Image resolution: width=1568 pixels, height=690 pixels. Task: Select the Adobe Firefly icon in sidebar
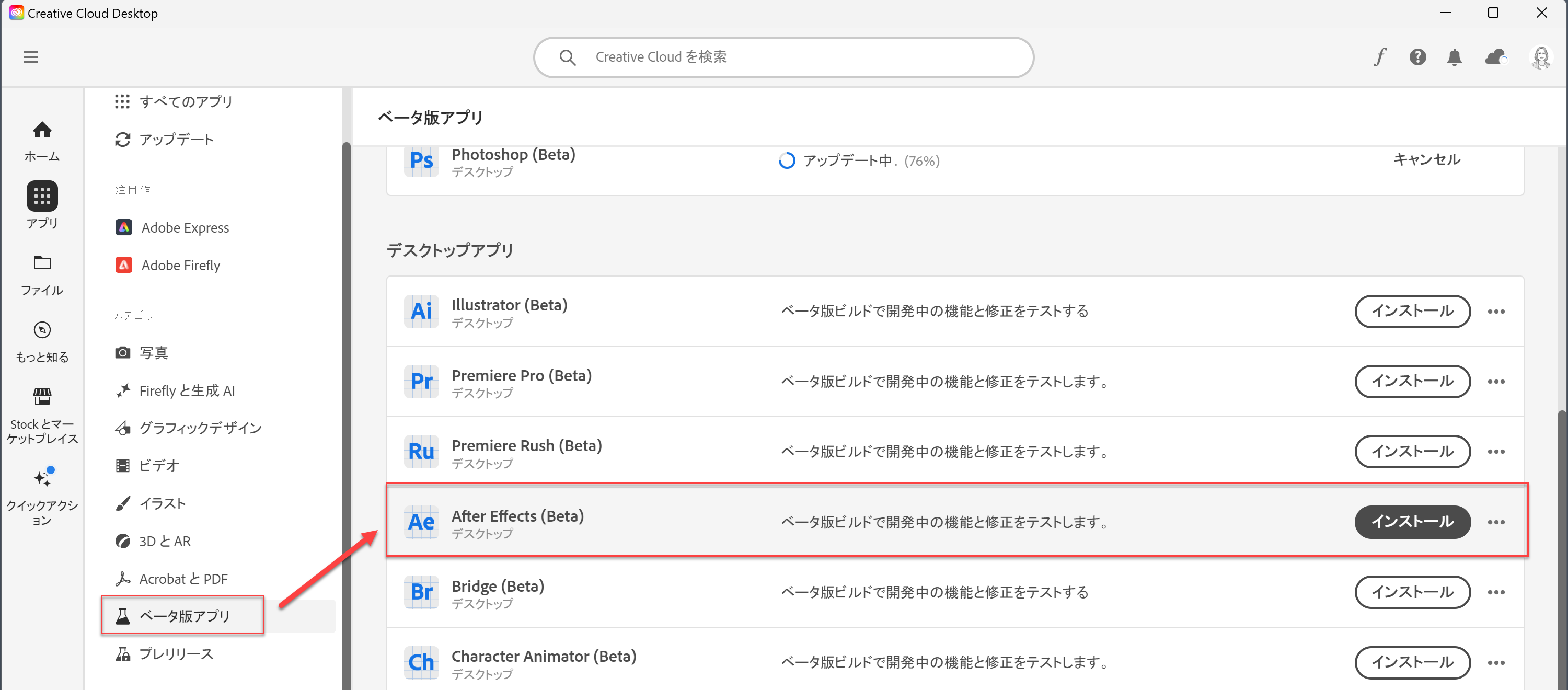point(123,265)
